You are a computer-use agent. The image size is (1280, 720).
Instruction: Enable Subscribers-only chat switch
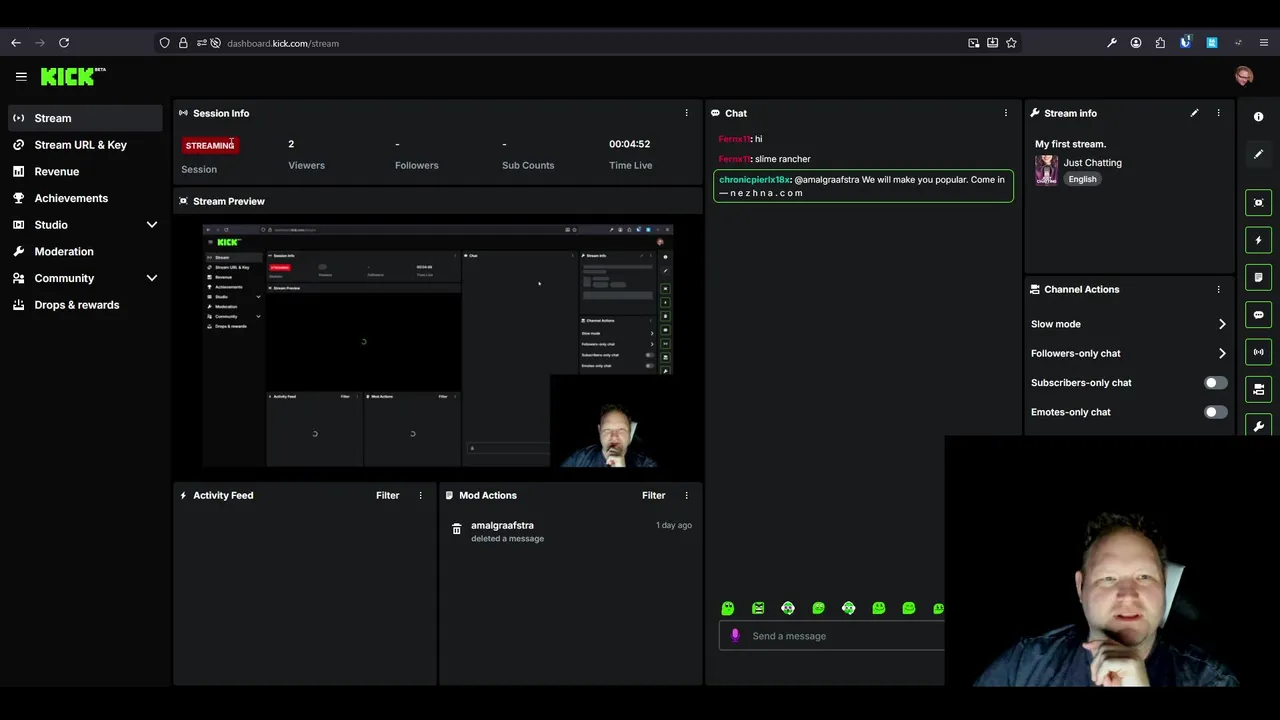[x=1215, y=383]
